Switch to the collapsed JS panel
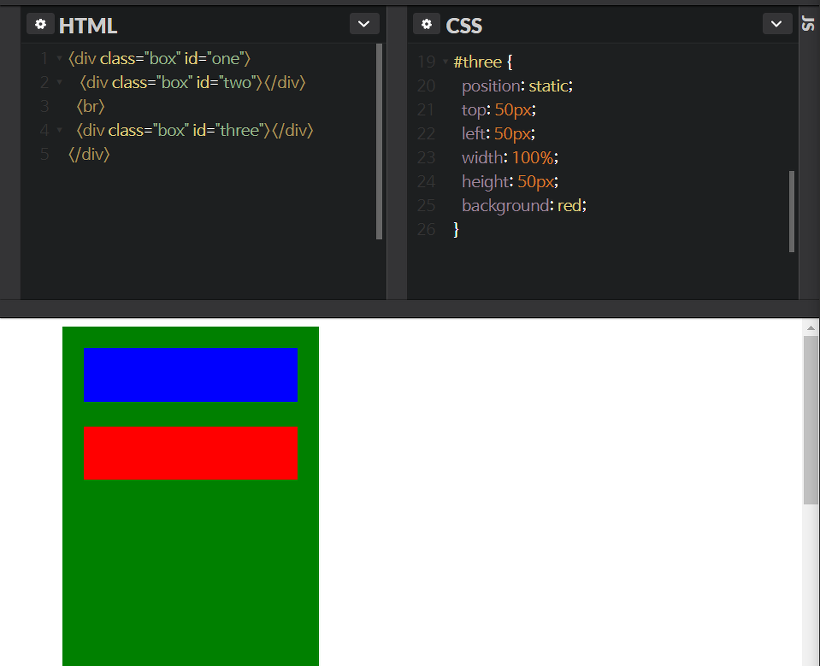The image size is (820, 666). tap(808, 23)
